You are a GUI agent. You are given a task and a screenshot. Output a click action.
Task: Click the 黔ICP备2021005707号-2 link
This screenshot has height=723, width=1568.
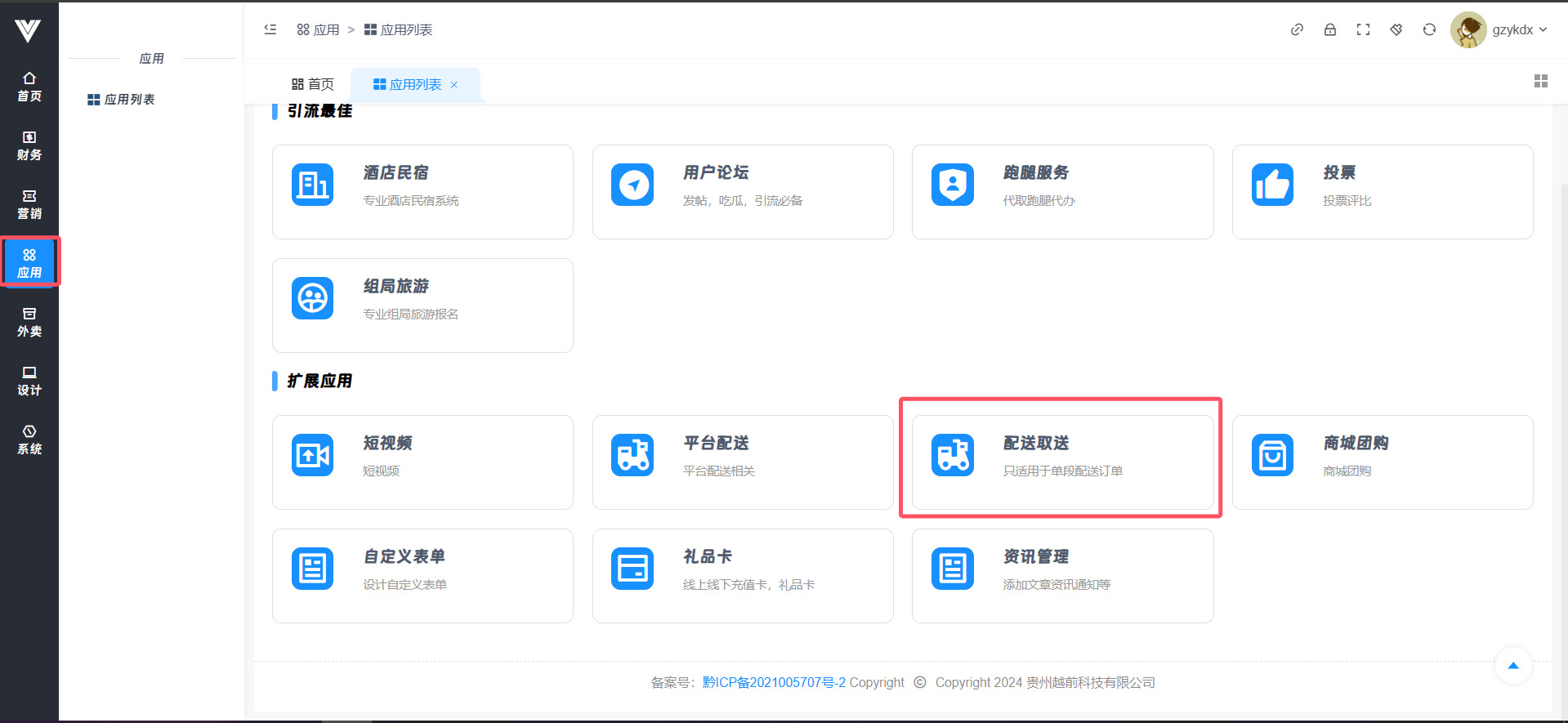(773, 682)
